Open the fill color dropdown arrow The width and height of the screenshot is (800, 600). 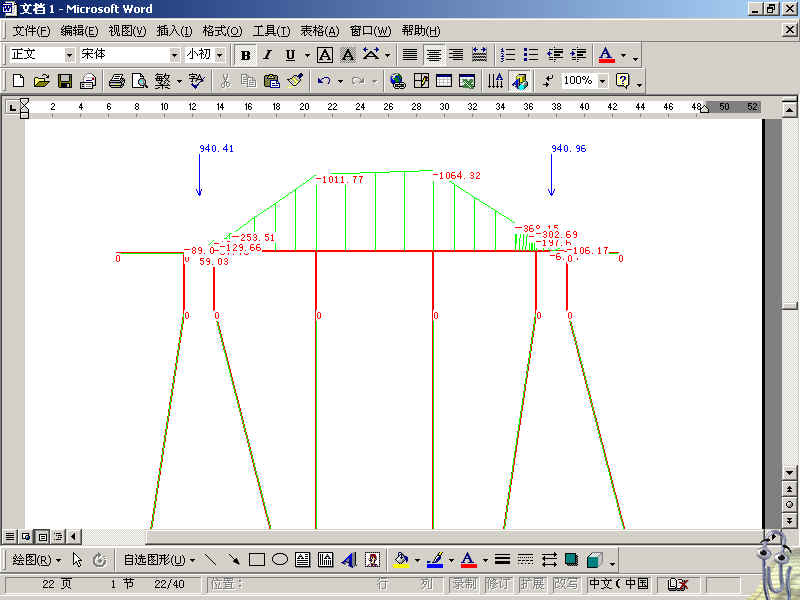(x=417, y=560)
